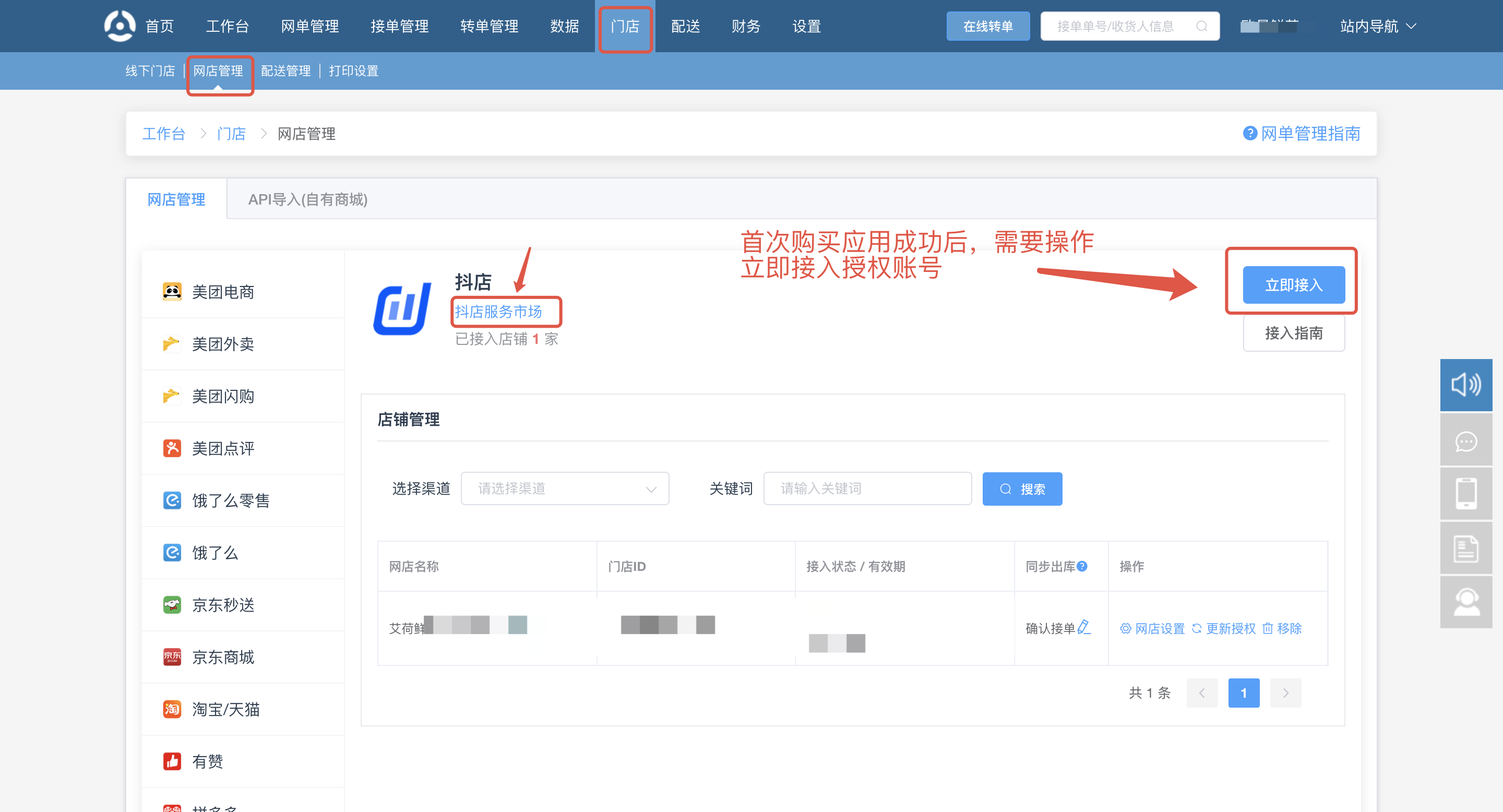
Task: Go to 首页 in top navigation
Action: coord(159,26)
